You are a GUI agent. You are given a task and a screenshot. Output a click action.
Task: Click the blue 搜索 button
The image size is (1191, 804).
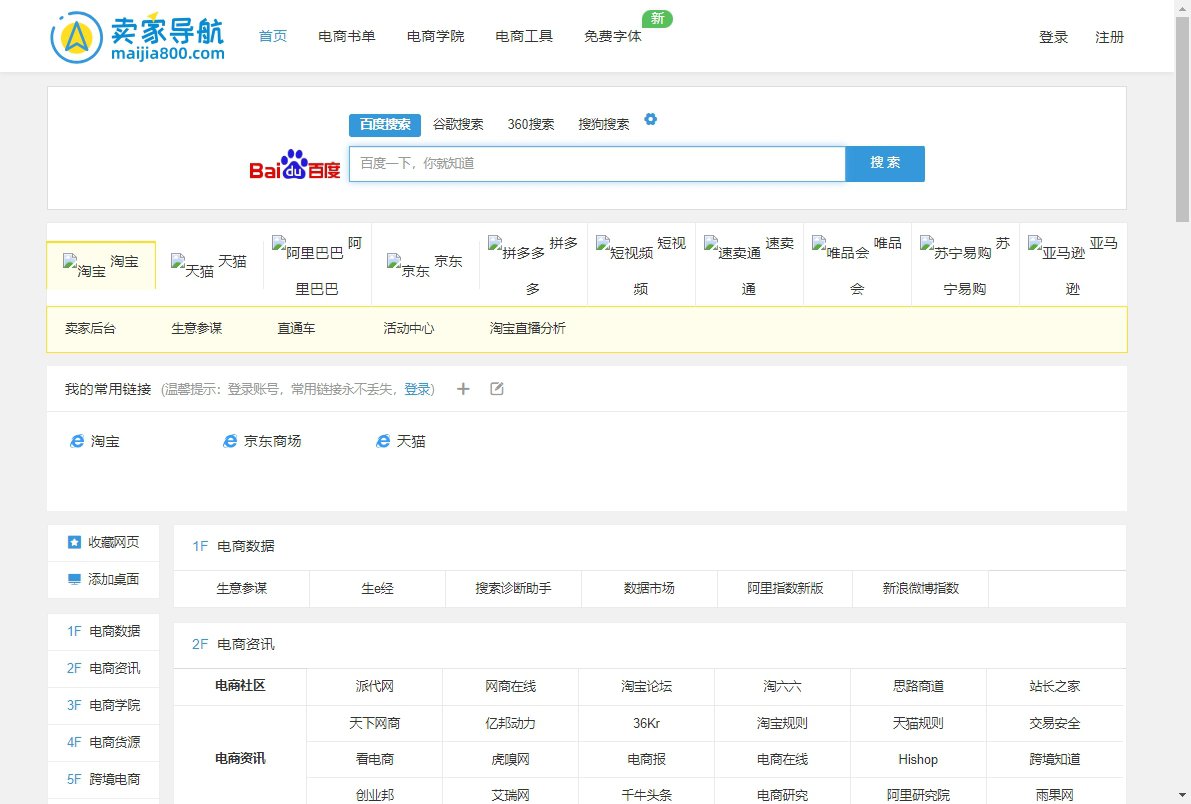[885, 163]
